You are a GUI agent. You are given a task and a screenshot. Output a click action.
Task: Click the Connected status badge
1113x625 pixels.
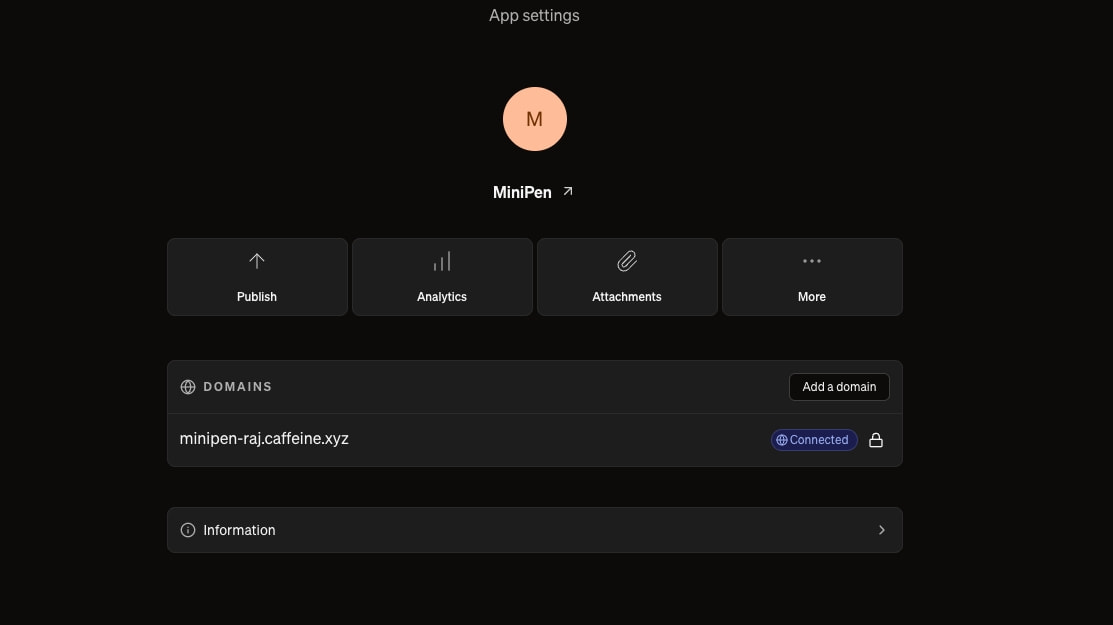(814, 440)
